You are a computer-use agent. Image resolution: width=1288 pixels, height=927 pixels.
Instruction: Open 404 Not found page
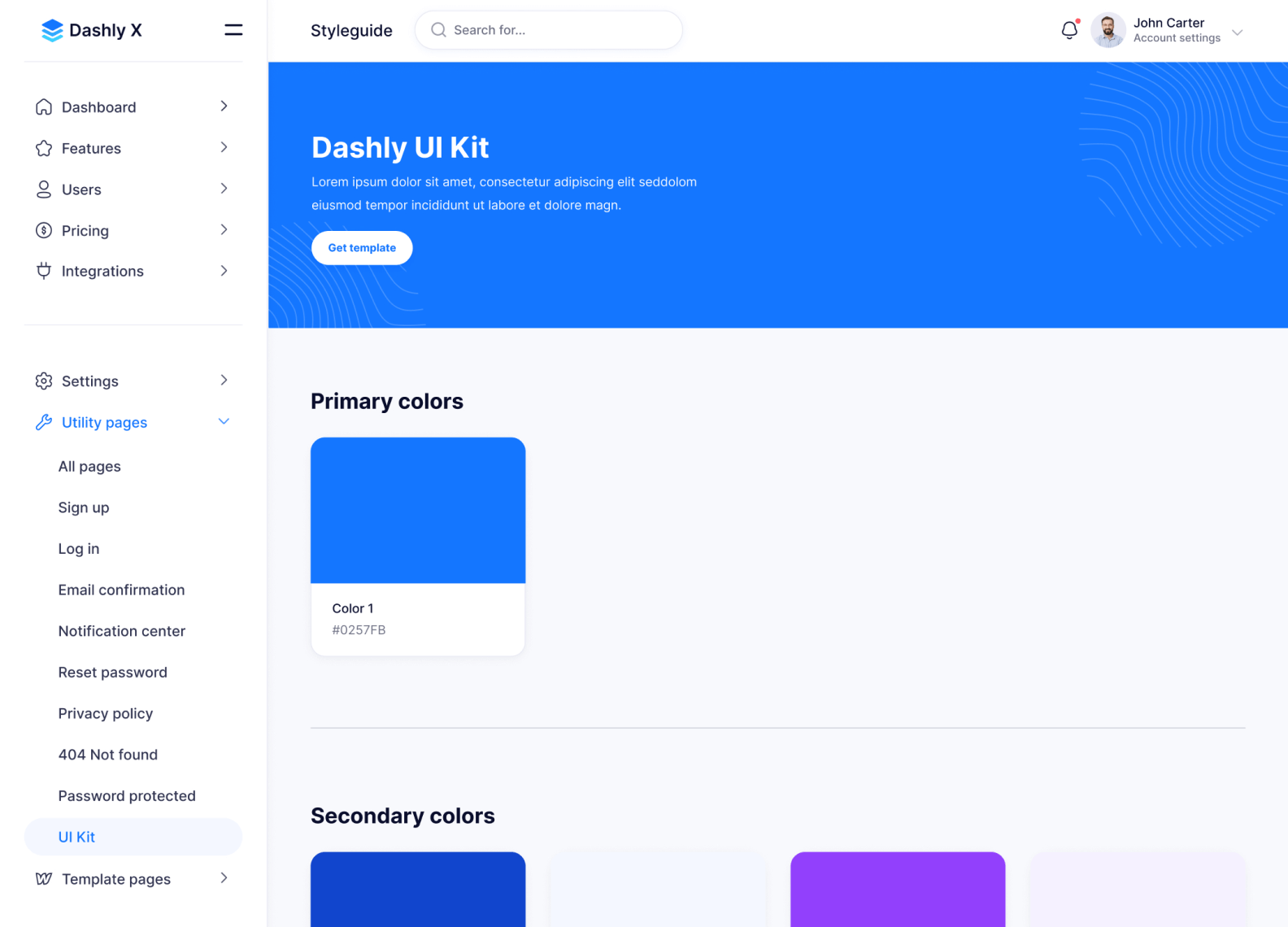coord(108,754)
